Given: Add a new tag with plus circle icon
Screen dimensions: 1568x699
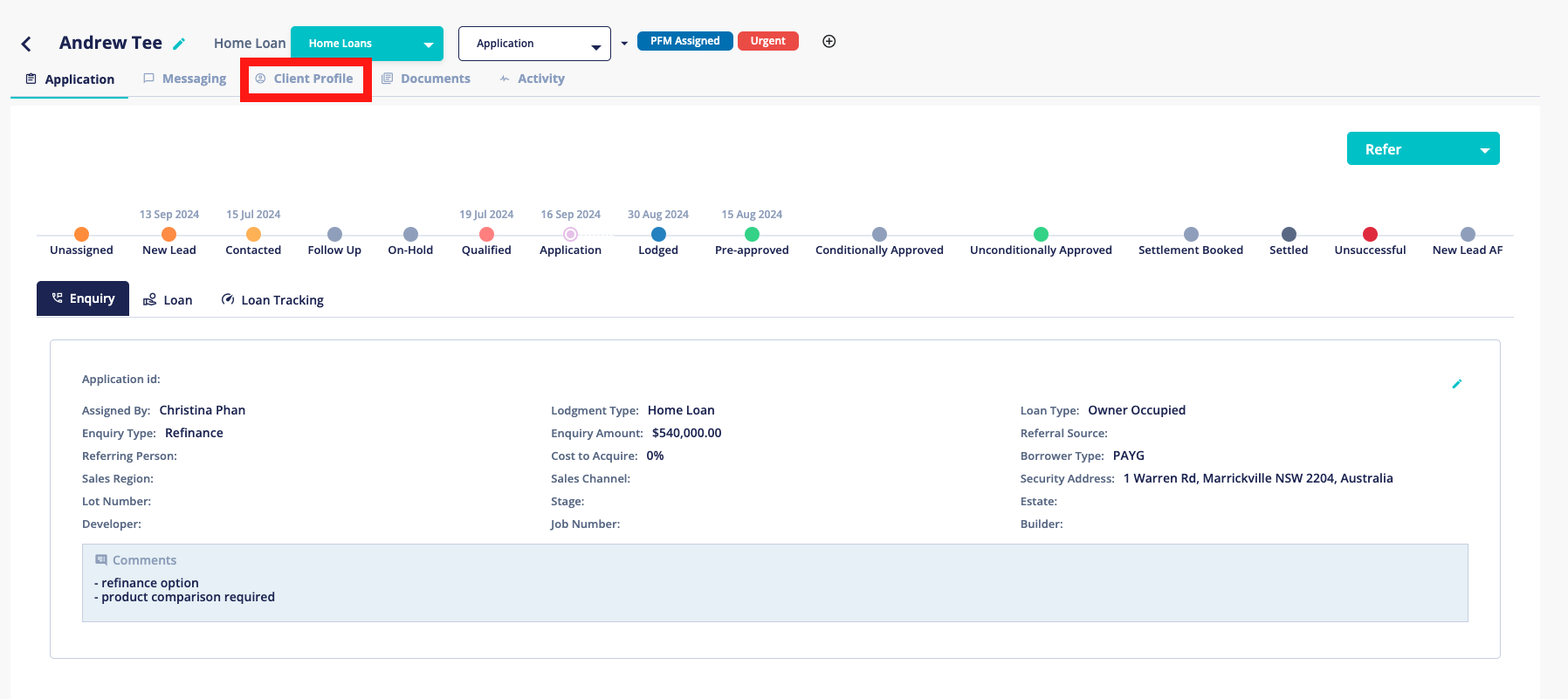Looking at the screenshot, I should pos(829,41).
